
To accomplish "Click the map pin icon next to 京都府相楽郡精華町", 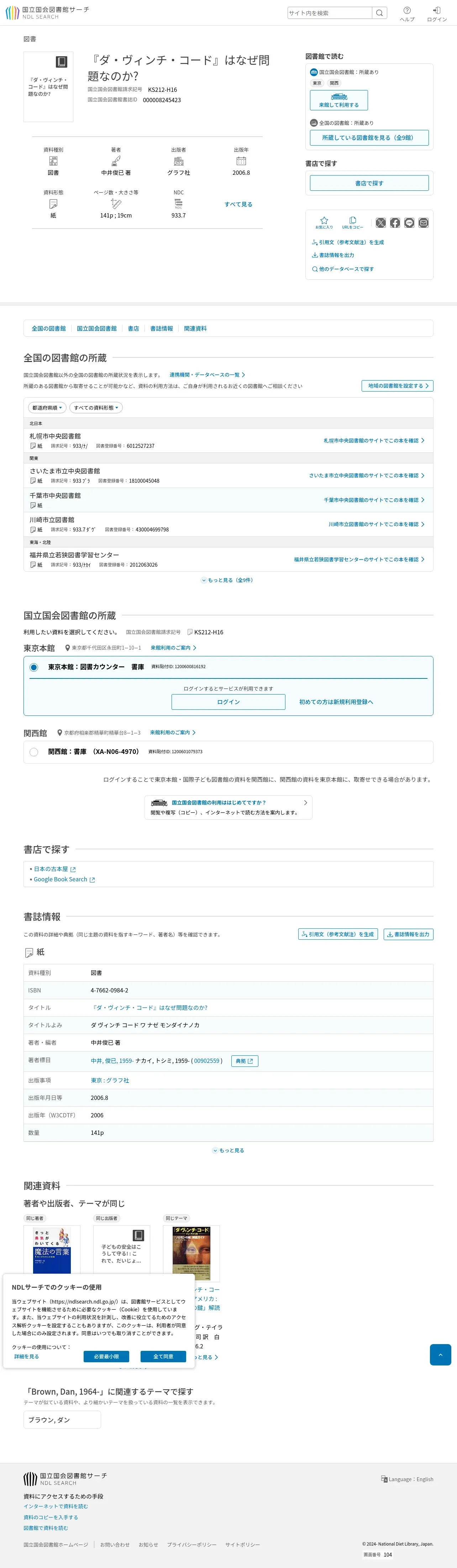I will click(60, 733).
